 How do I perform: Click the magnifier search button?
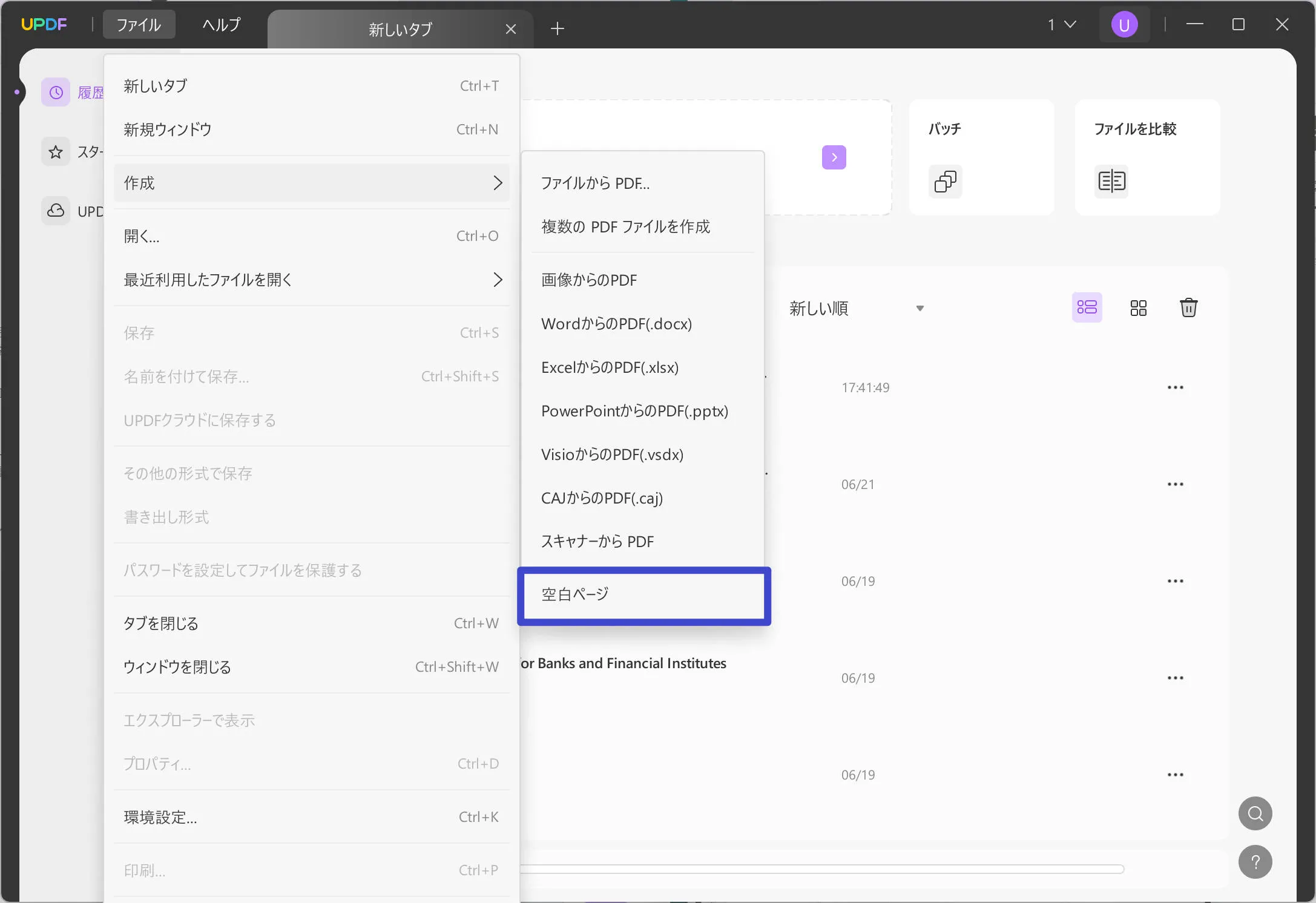[x=1255, y=813]
